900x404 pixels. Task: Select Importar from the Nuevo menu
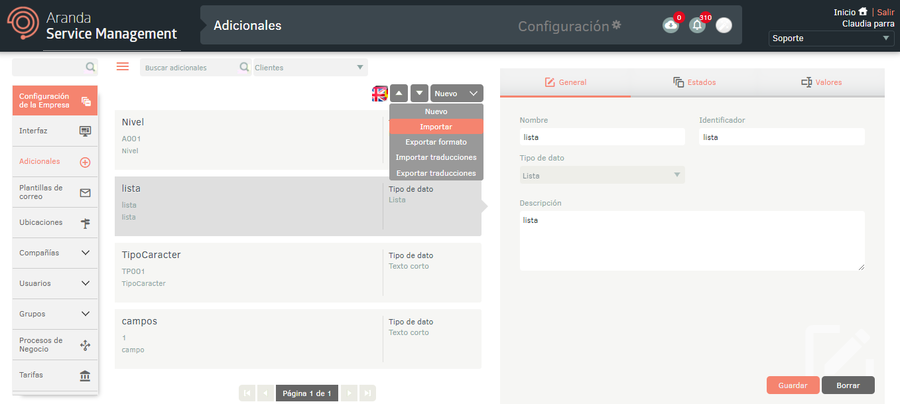click(x=435, y=127)
